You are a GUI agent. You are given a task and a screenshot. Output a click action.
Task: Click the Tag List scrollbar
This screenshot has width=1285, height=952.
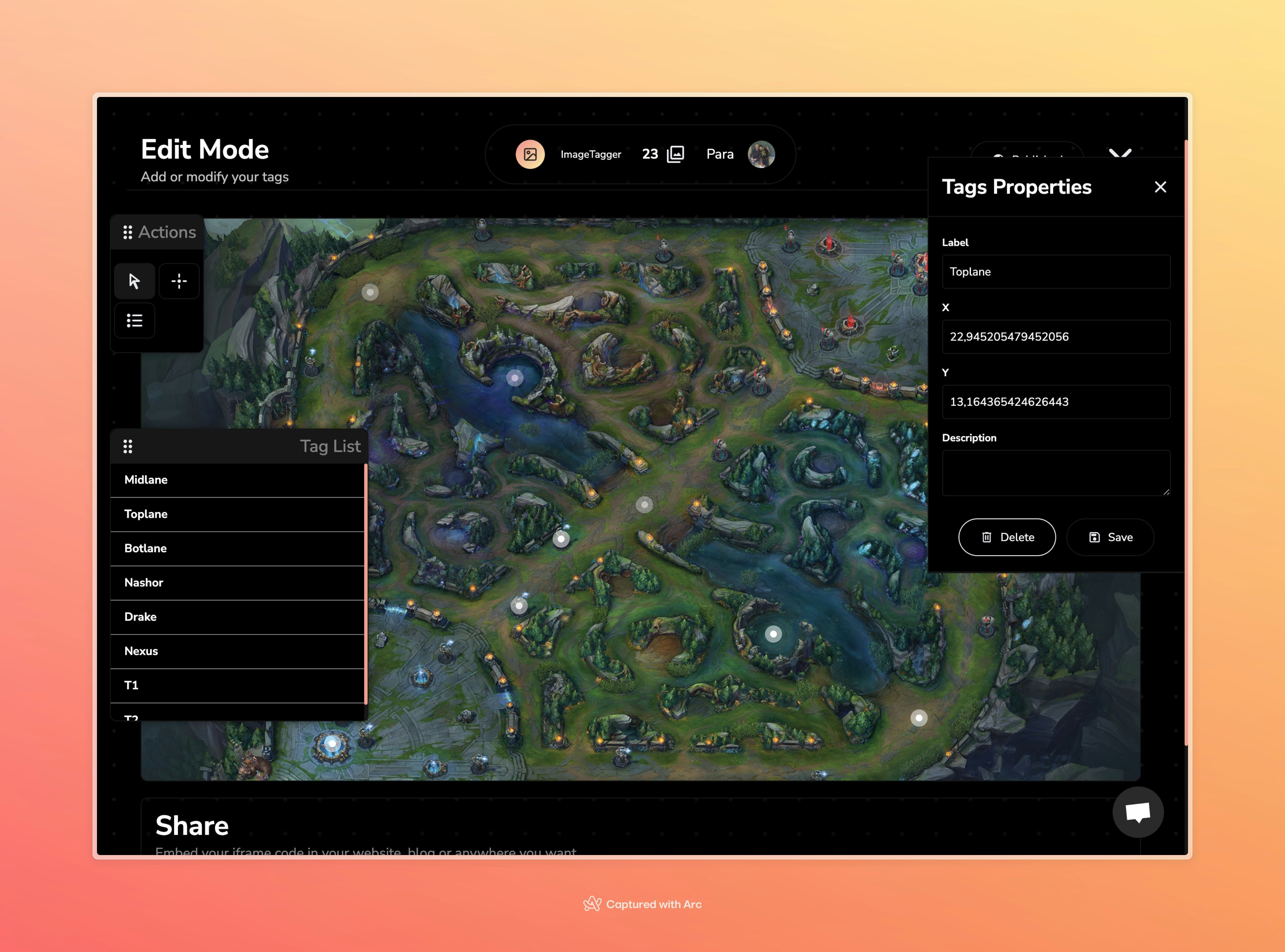click(x=366, y=584)
